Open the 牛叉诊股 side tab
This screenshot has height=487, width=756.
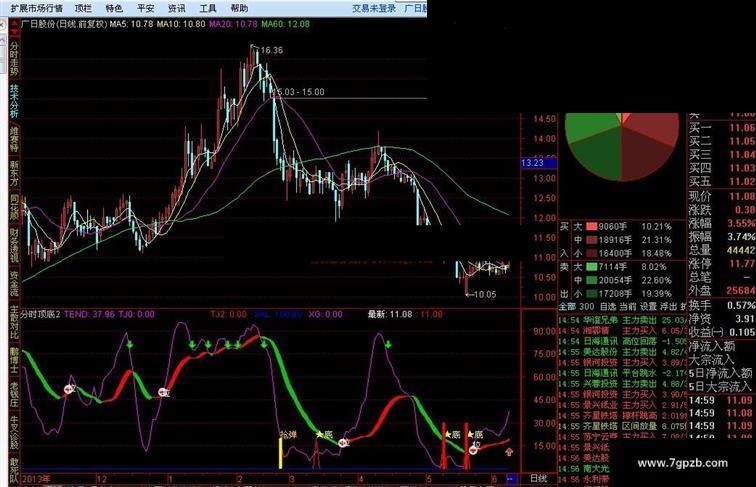(14, 432)
